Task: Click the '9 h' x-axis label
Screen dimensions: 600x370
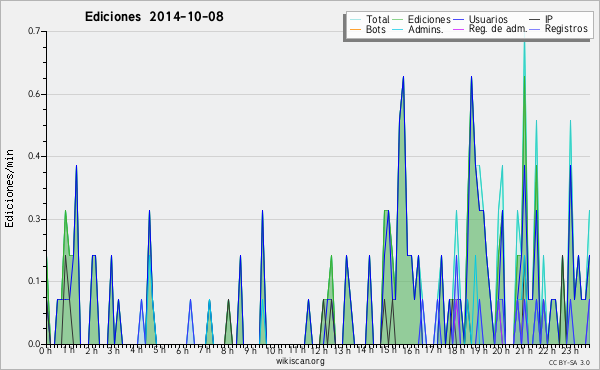Action: [250, 350]
